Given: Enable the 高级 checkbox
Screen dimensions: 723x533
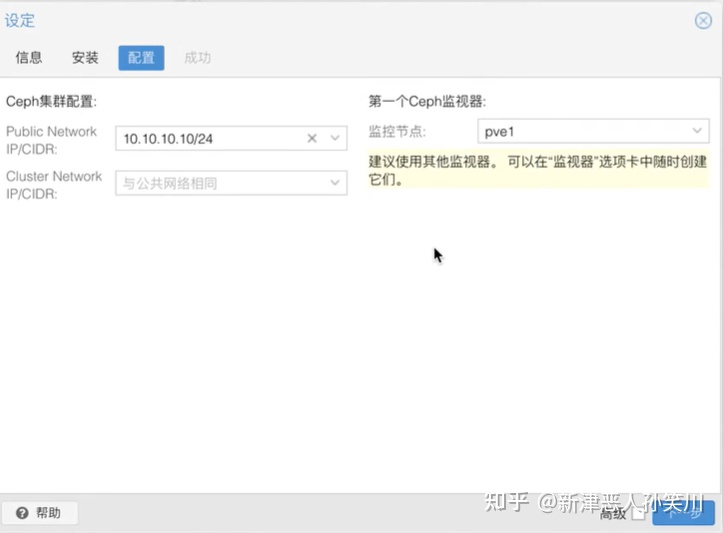Looking at the screenshot, I should pos(638,514).
